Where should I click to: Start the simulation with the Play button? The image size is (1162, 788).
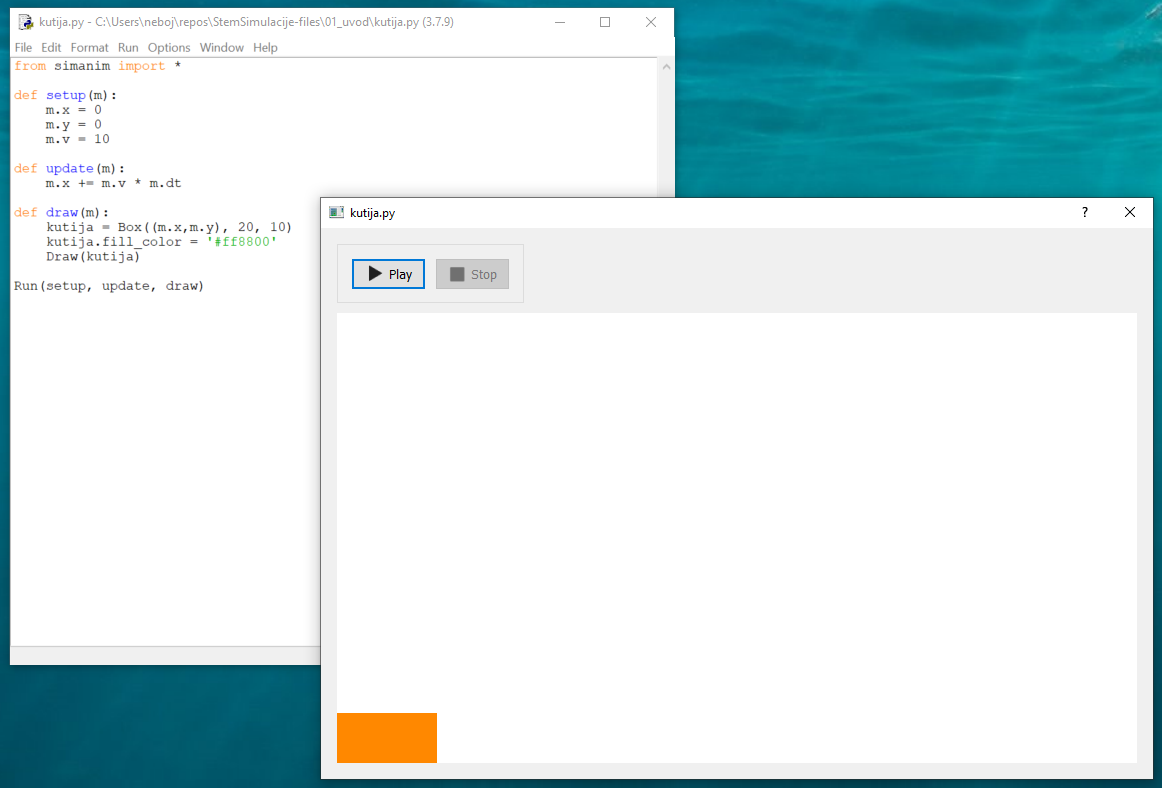388,274
